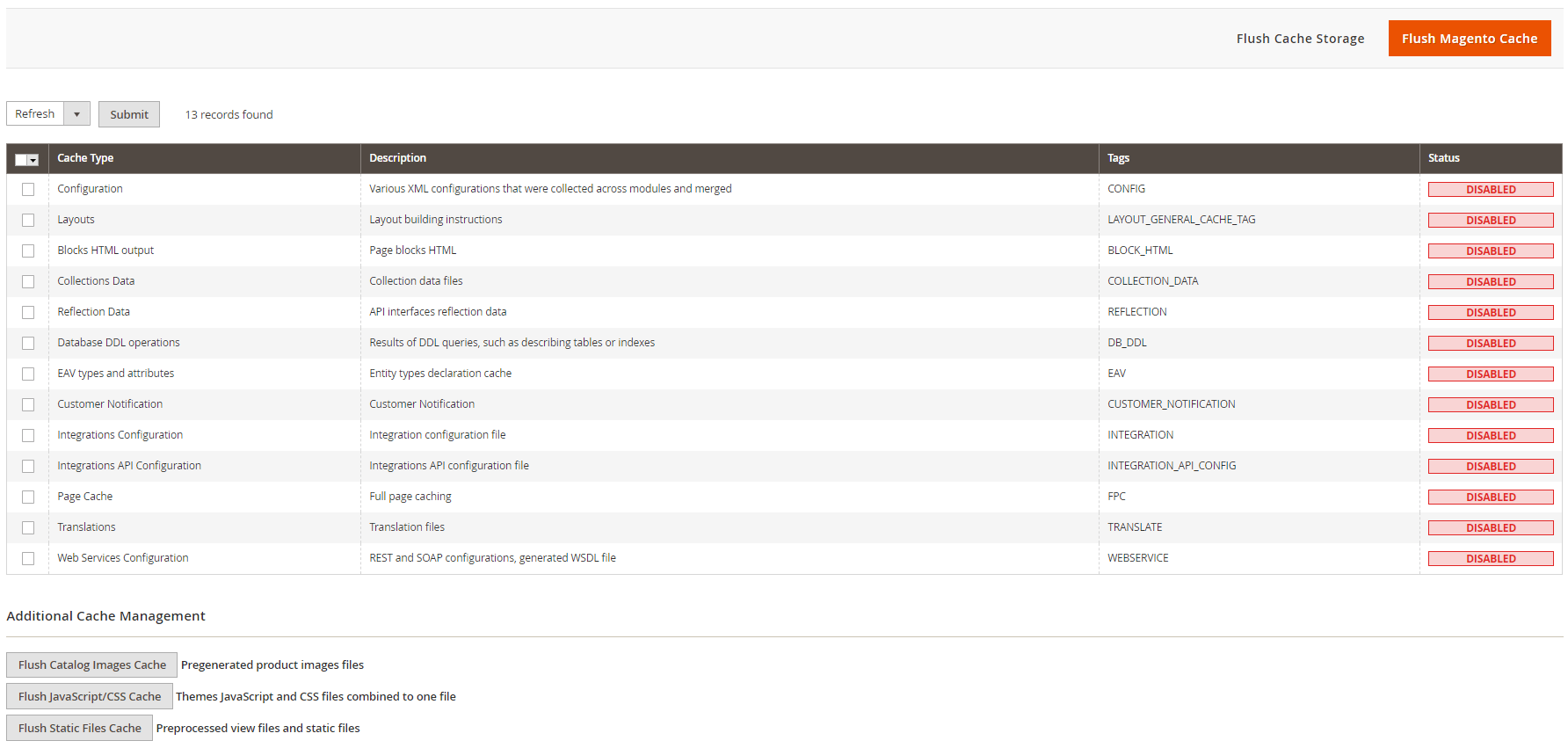Click 'Pregenerated product images files' text

(x=272, y=665)
